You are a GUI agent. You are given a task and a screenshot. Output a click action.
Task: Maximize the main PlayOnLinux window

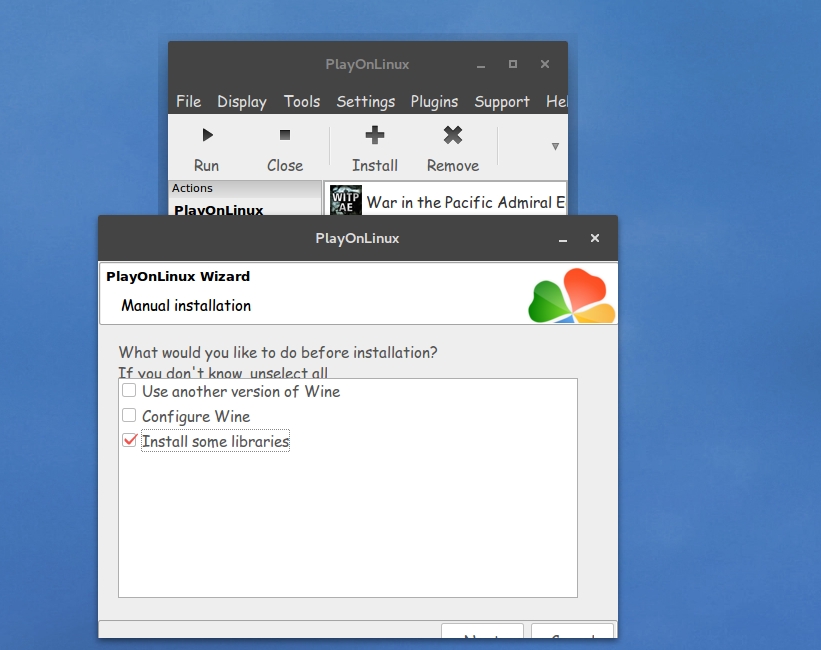(513, 64)
